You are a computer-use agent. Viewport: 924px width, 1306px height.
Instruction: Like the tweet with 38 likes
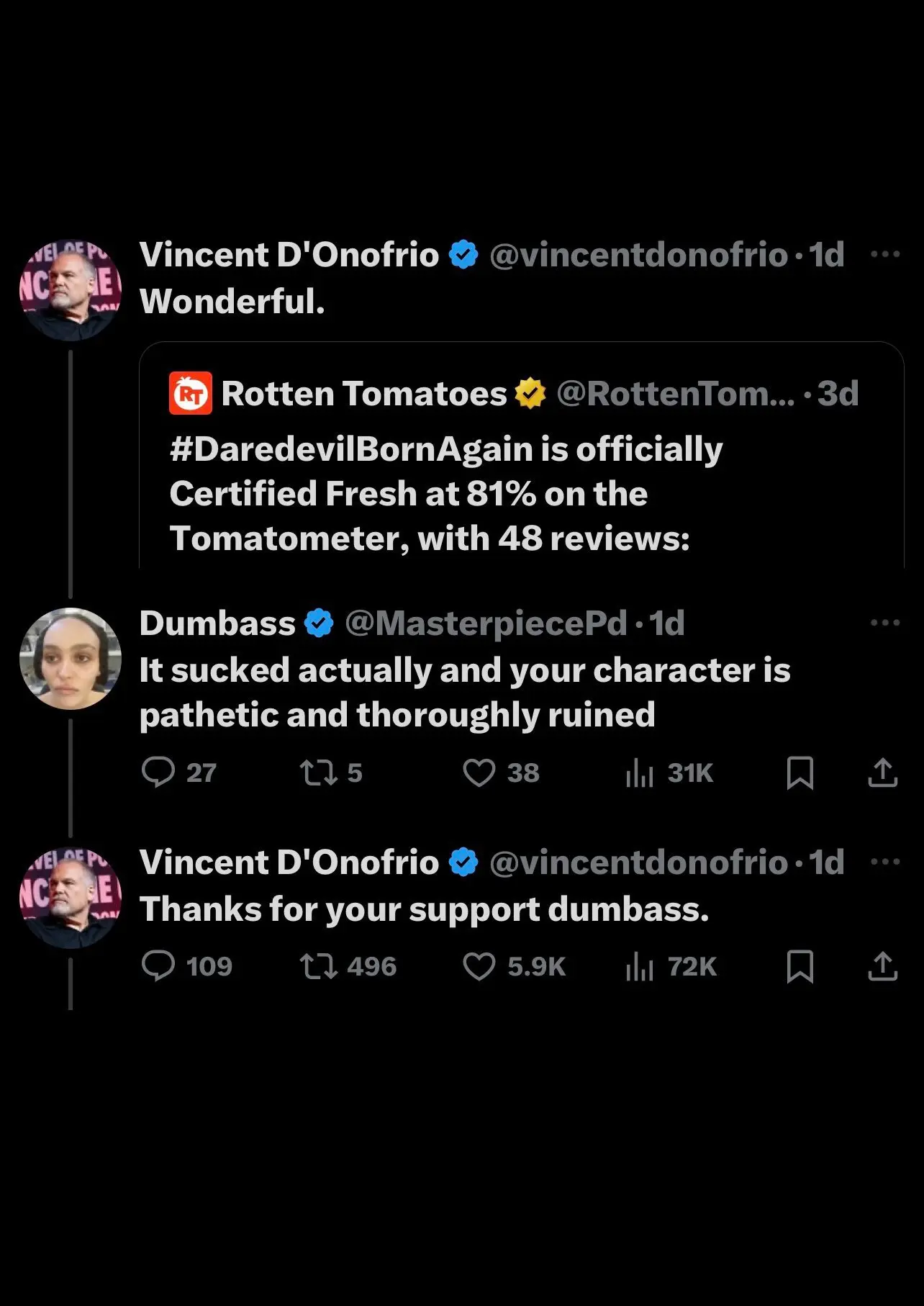(479, 773)
